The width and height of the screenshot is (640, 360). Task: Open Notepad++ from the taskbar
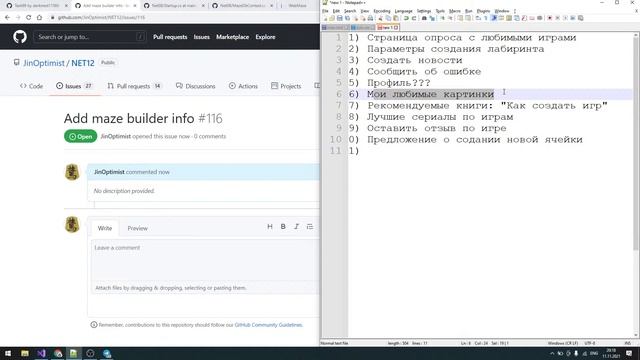pyautogui.click(x=73, y=353)
